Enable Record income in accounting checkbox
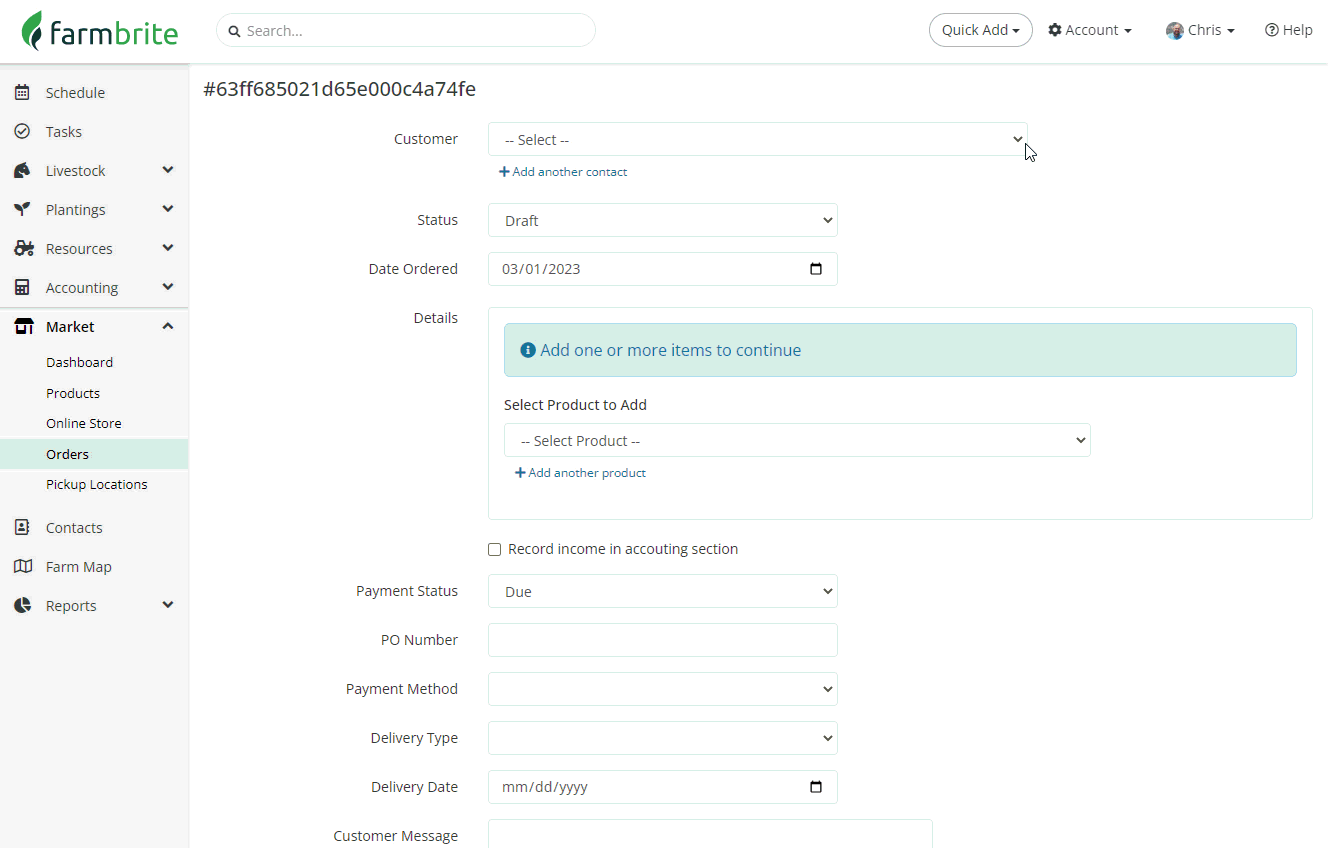This screenshot has height=848, width=1328. click(494, 550)
